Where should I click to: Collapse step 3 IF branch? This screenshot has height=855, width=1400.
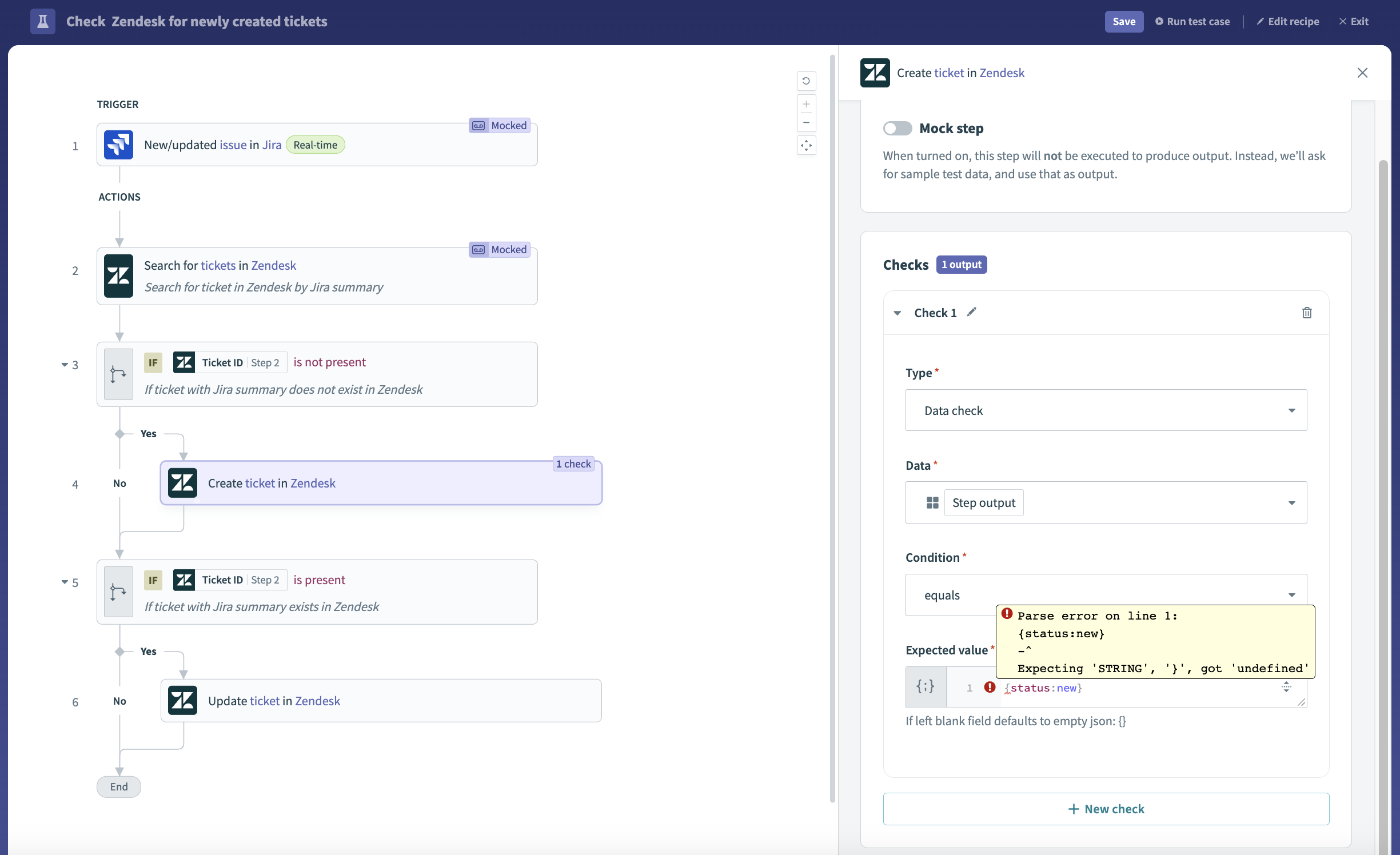(65, 365)
